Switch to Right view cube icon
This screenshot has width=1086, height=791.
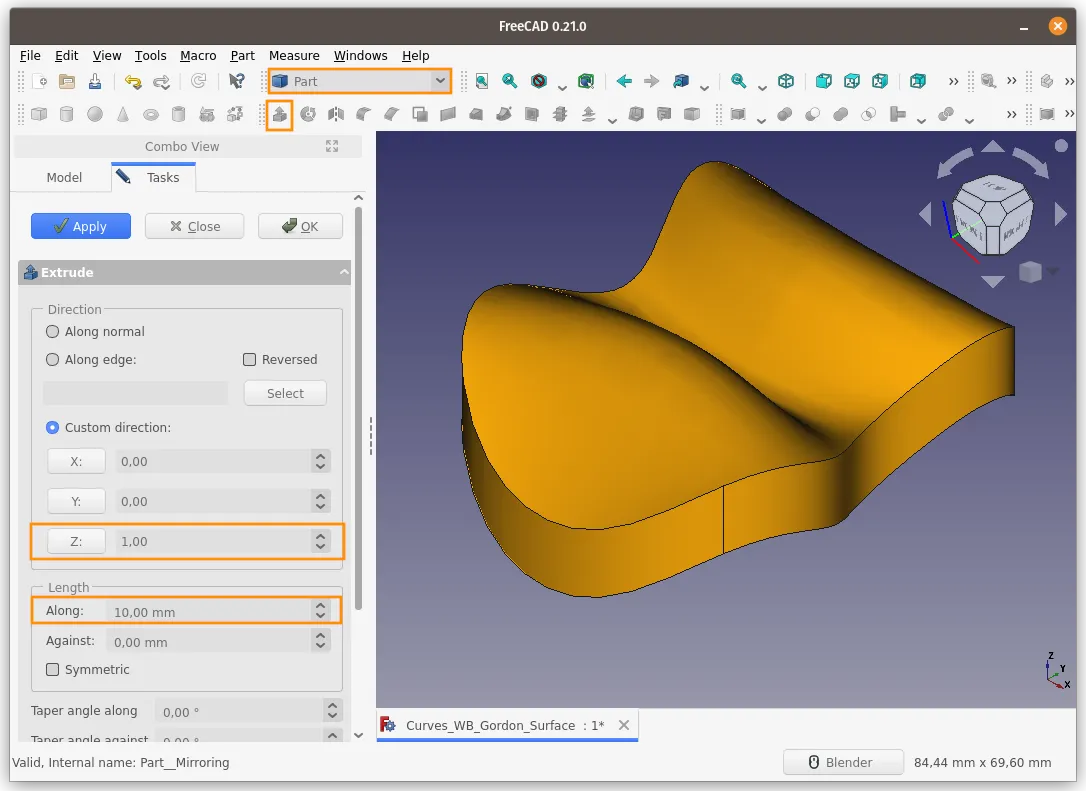click(880, 81)
